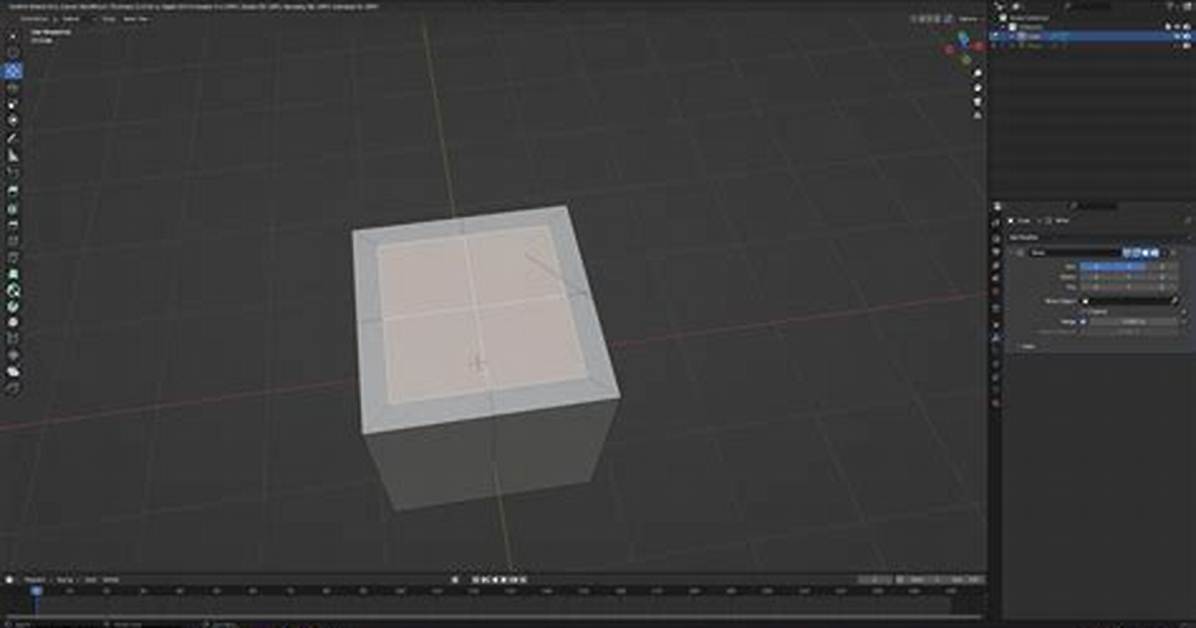This screenshot has width=1196, height=628.
Task: Toggle visibility eye of highlighted Outliner object
Action: click(1178, 36)
